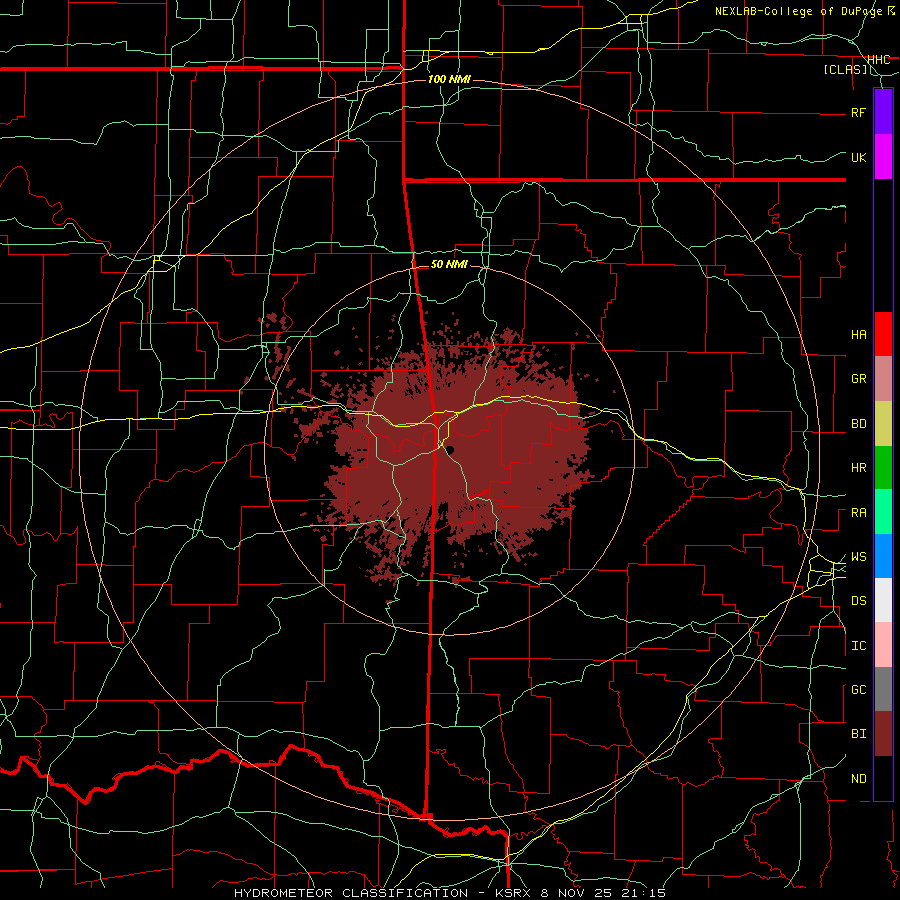Click the UK magenta legend swatch
Image resolution: width=900 pixels, height=900 pixels.
point(883,157)
